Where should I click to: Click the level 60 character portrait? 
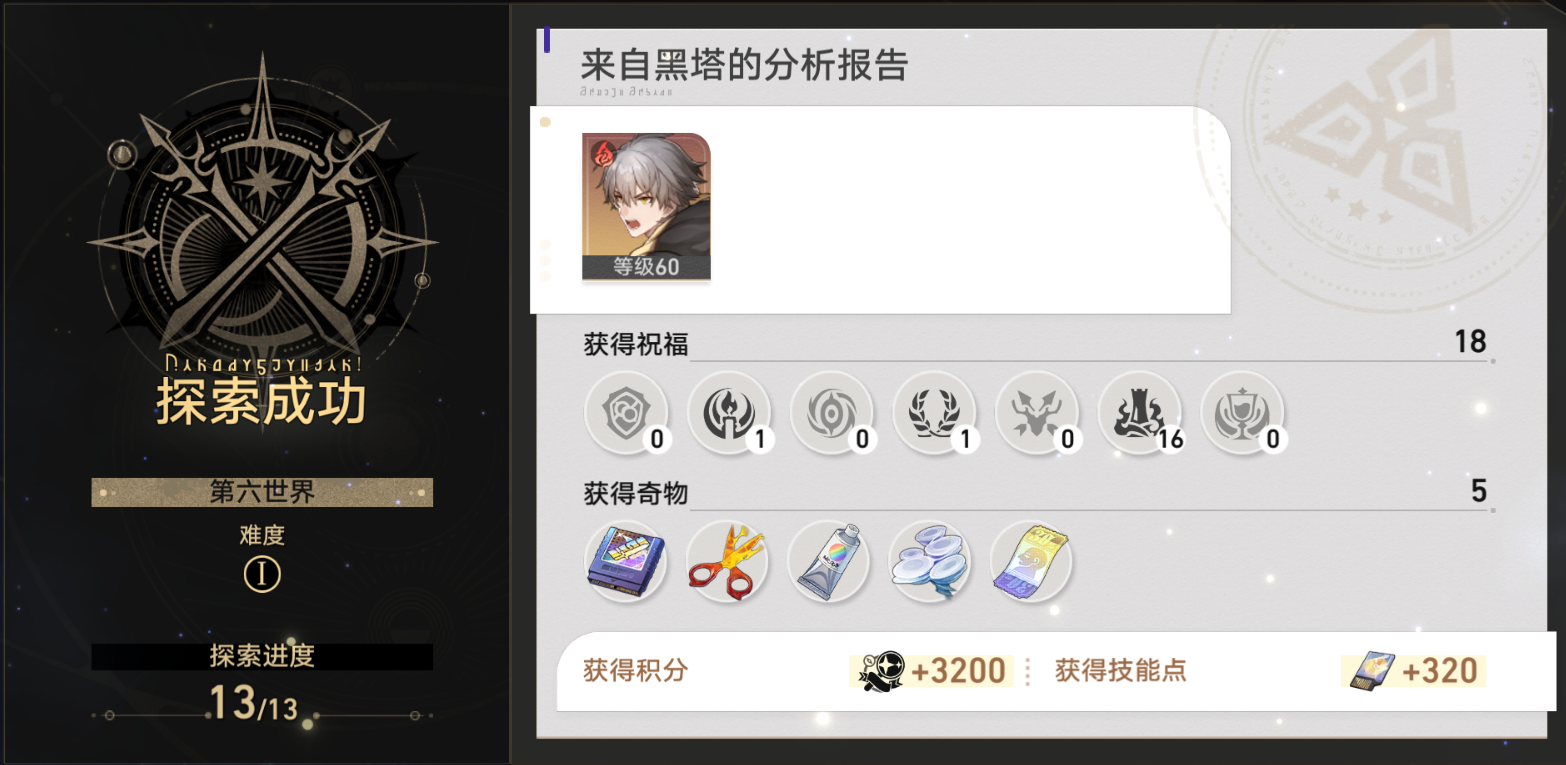click(646, 207)
